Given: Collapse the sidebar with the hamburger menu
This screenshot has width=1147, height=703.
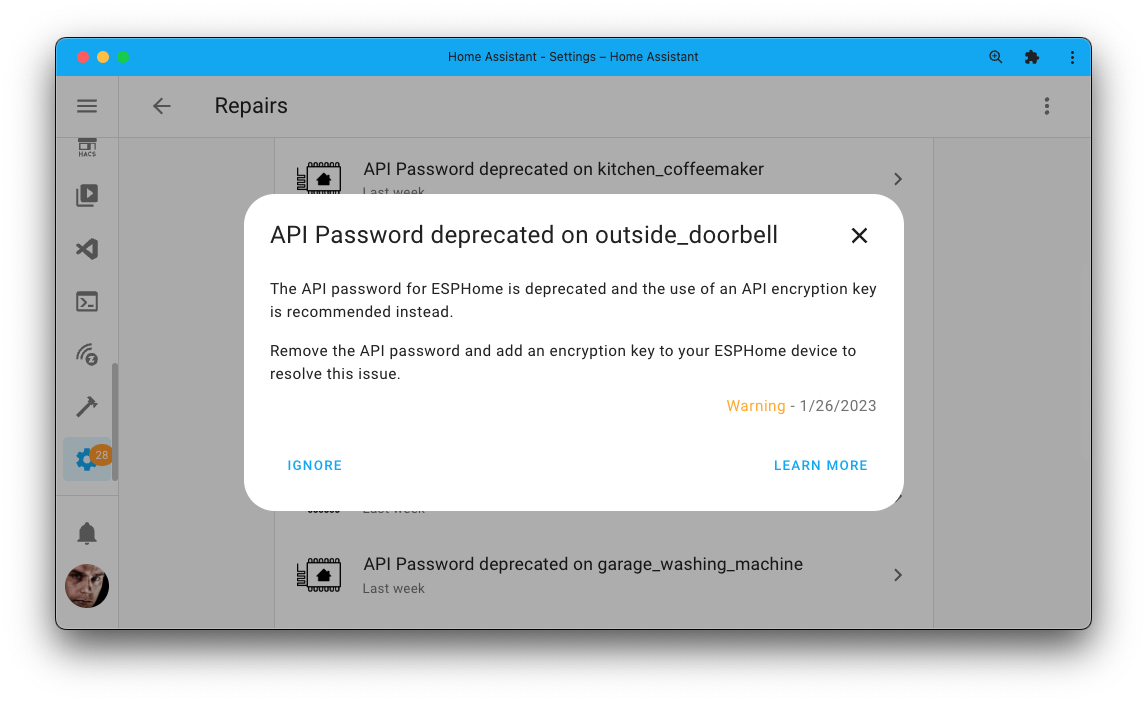Looking at the screenshot, I should (87, 106).
